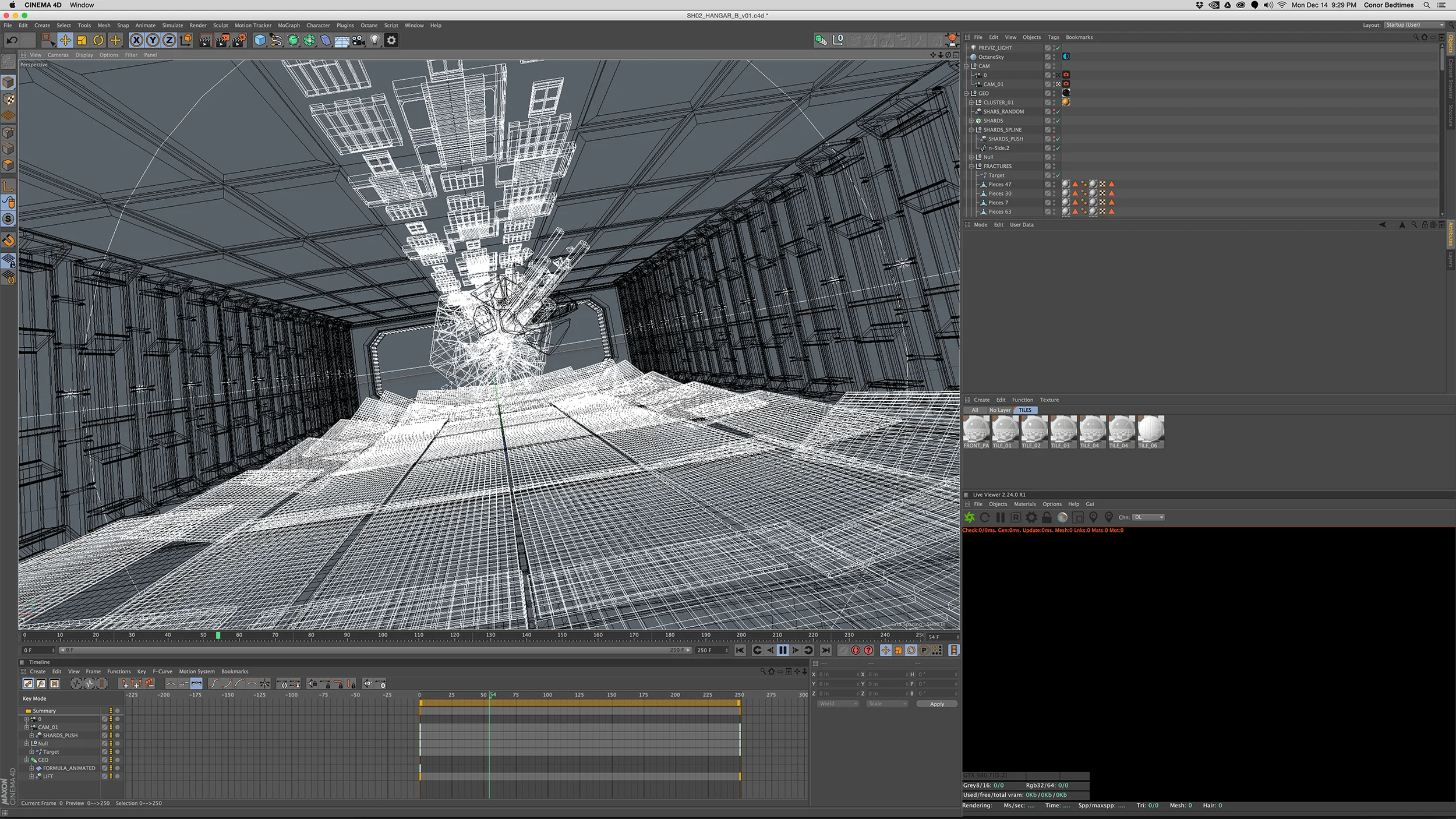This screenshot has width=1456, height=819.
Task: Click the Apply button in Coordinates
Action: 936,704
